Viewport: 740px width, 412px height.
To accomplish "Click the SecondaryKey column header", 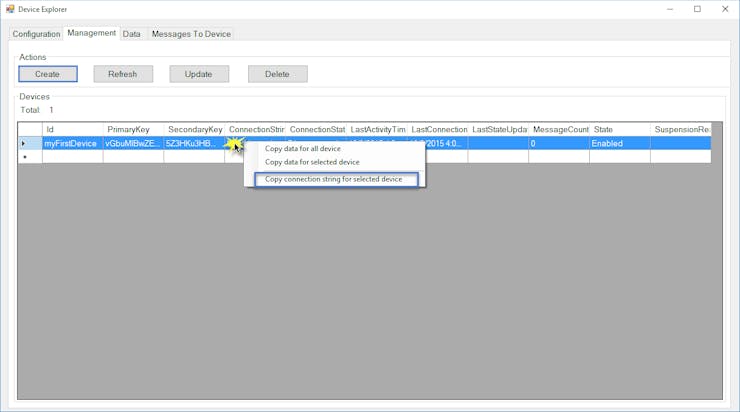I will (194, 129).
